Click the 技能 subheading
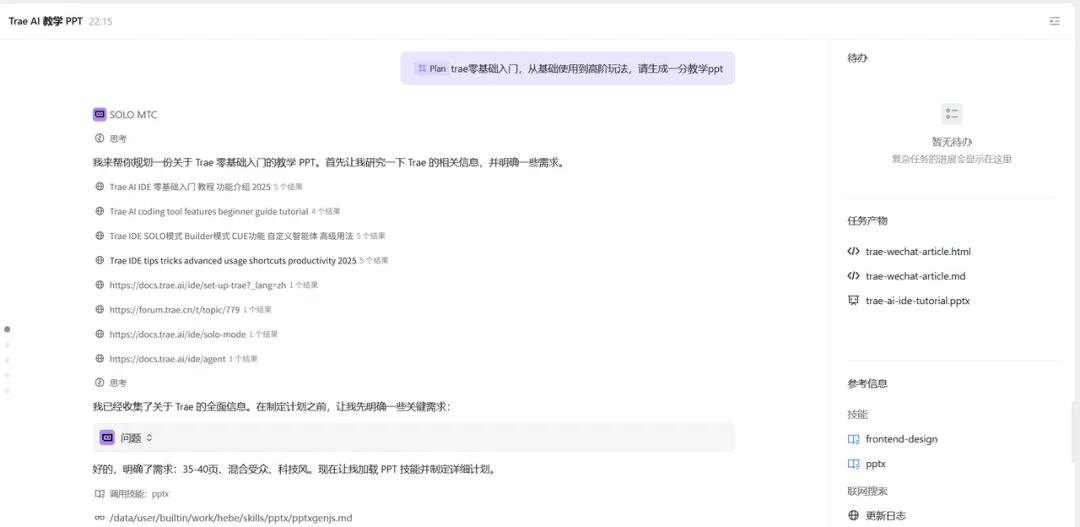1080x527 pixels. tap(857, 414)
